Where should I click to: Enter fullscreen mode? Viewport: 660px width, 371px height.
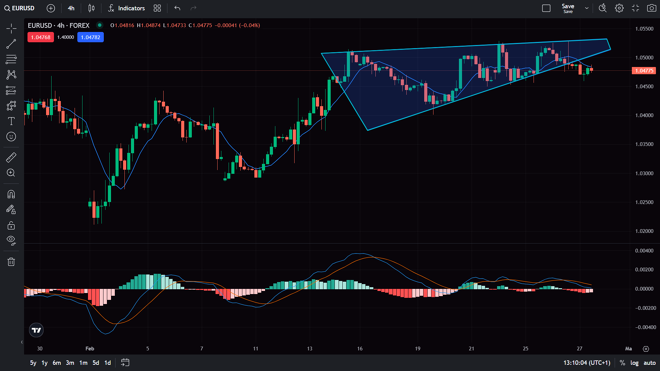tap(636, 8)
